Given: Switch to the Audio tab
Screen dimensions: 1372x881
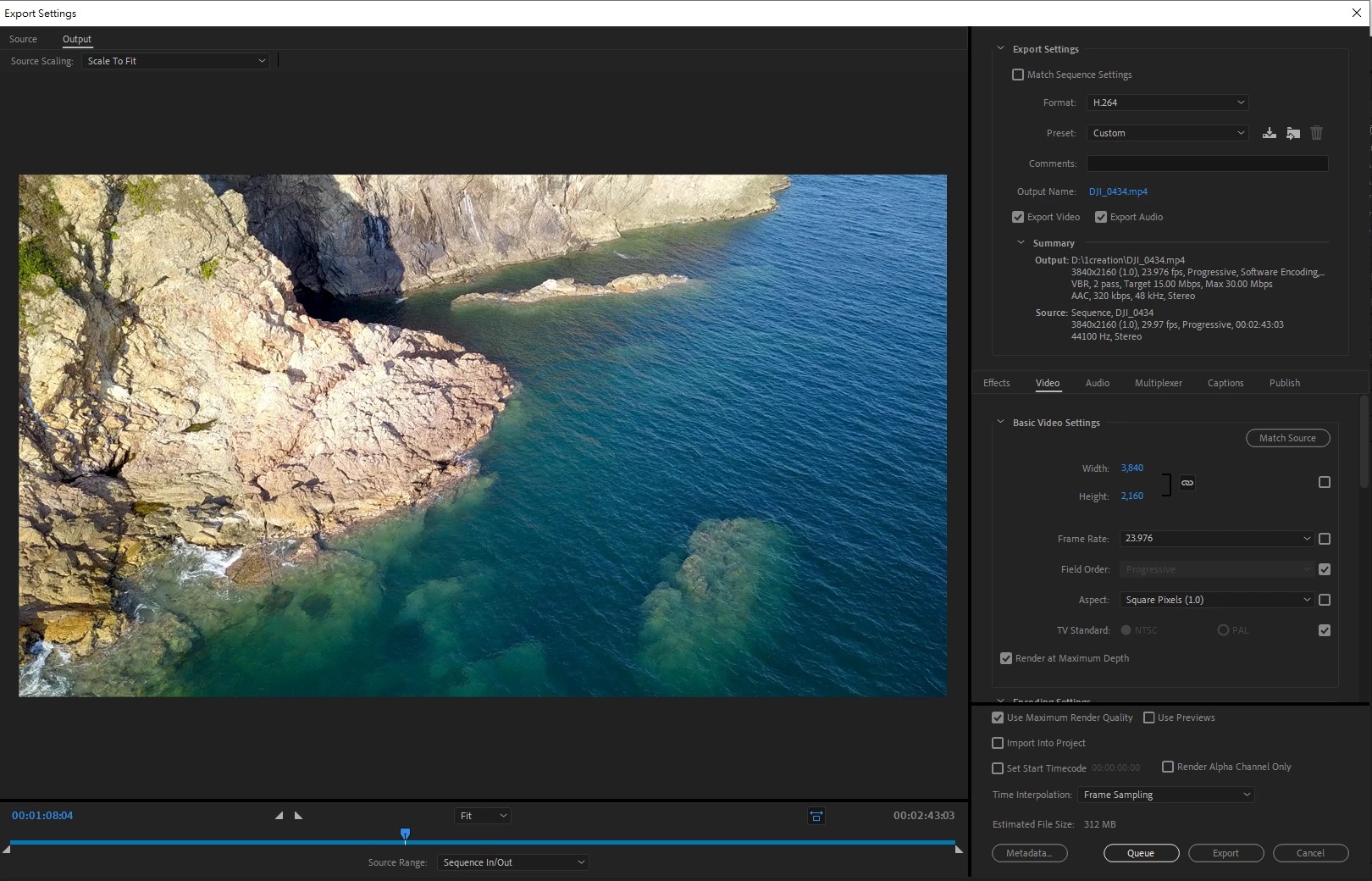Looking at the screenshot, I should pos(1097,383).
